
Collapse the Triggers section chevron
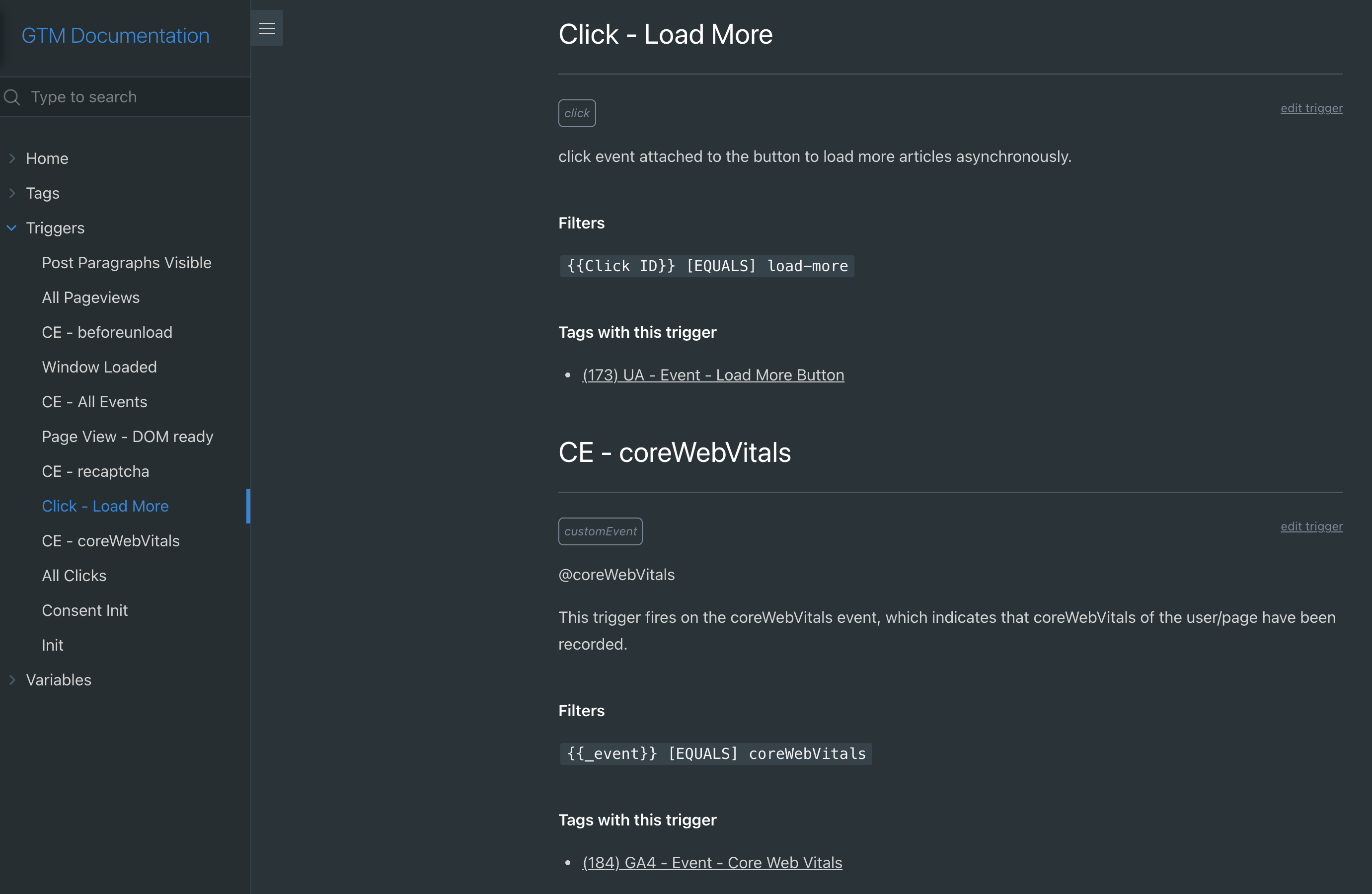(11, 227)
